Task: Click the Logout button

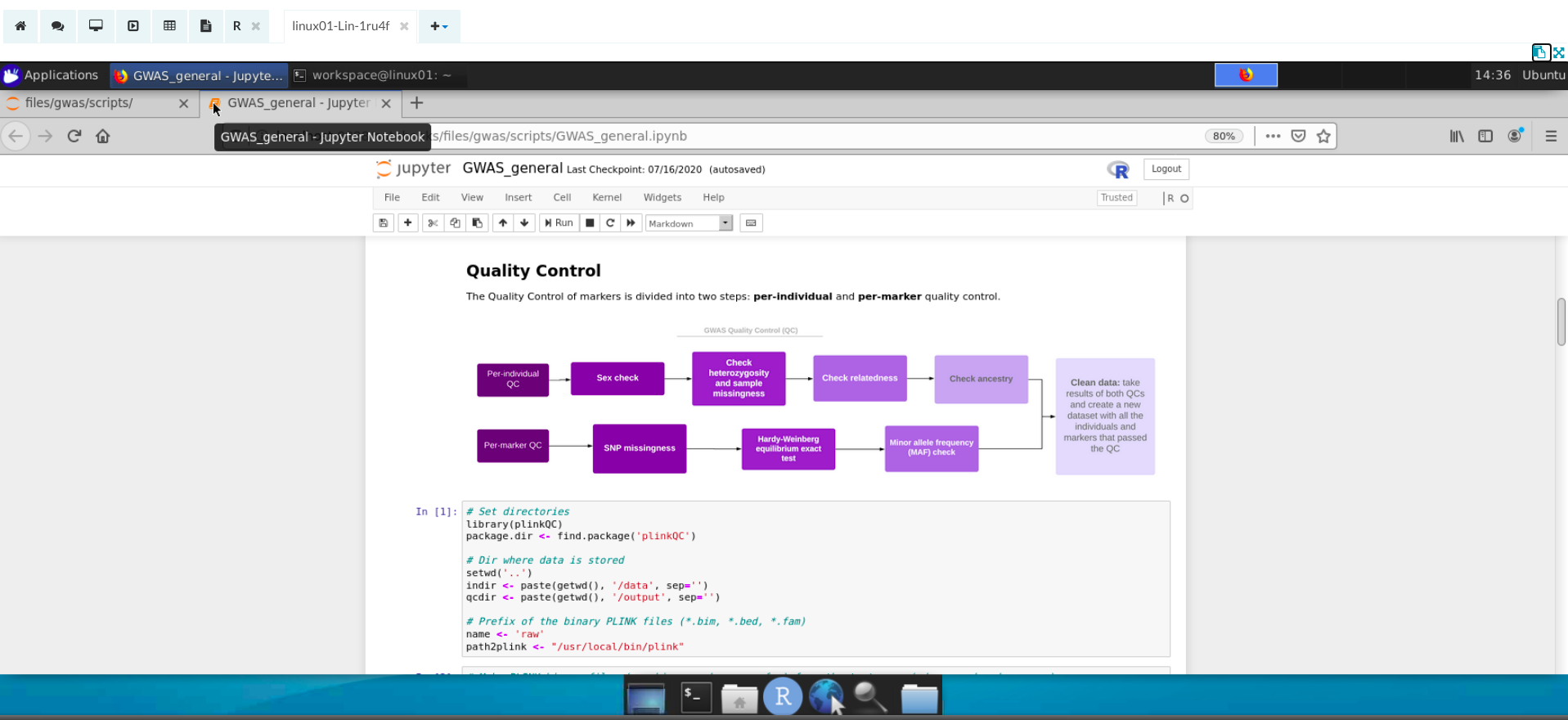Action: click(x=1166, y=169)
